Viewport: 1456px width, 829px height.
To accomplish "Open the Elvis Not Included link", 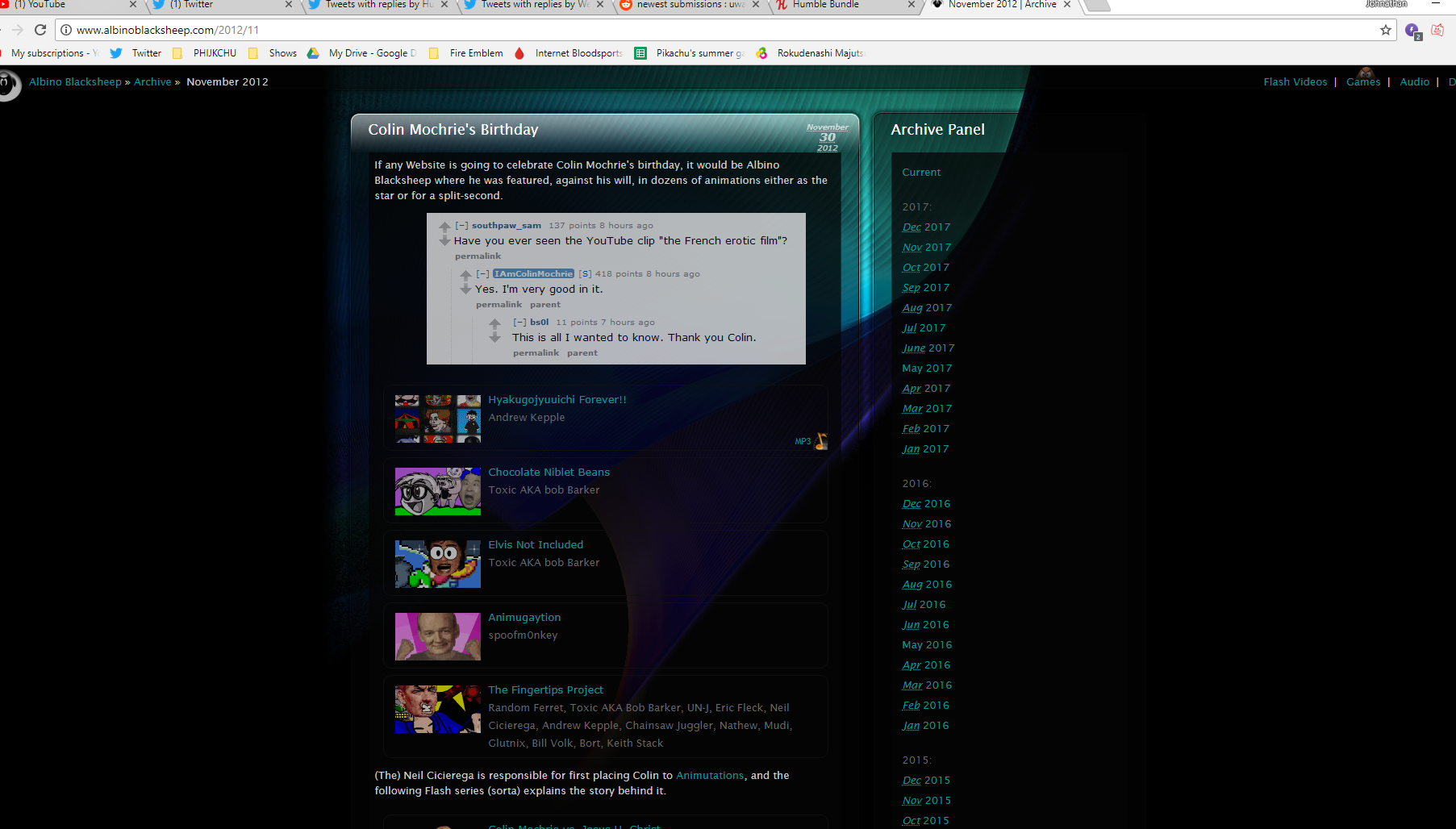I will tap(536, 544).
